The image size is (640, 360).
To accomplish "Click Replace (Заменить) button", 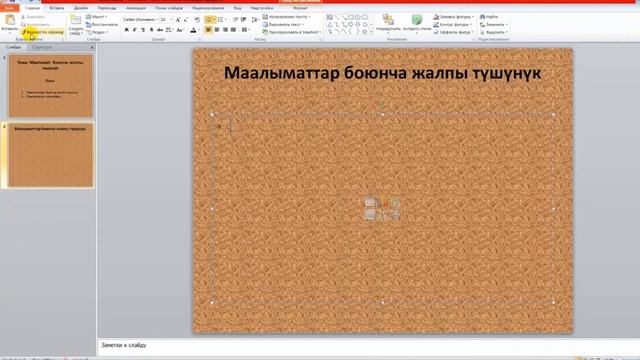I will coord(493,24).
